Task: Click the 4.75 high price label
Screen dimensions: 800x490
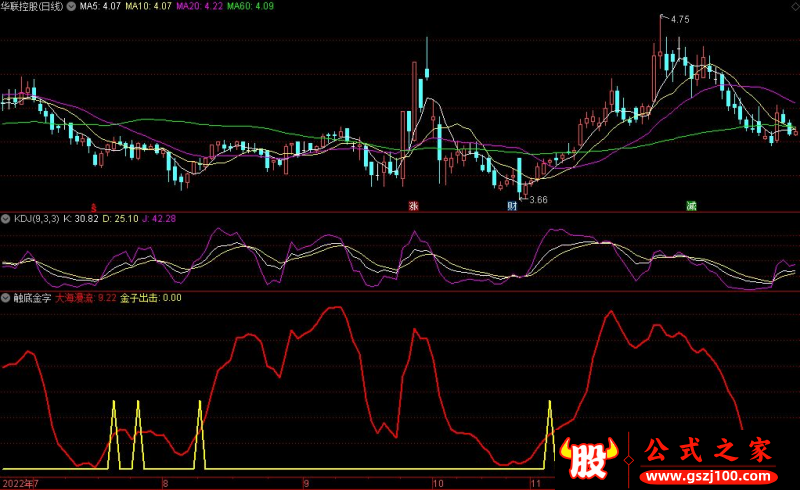Action: 680,19
